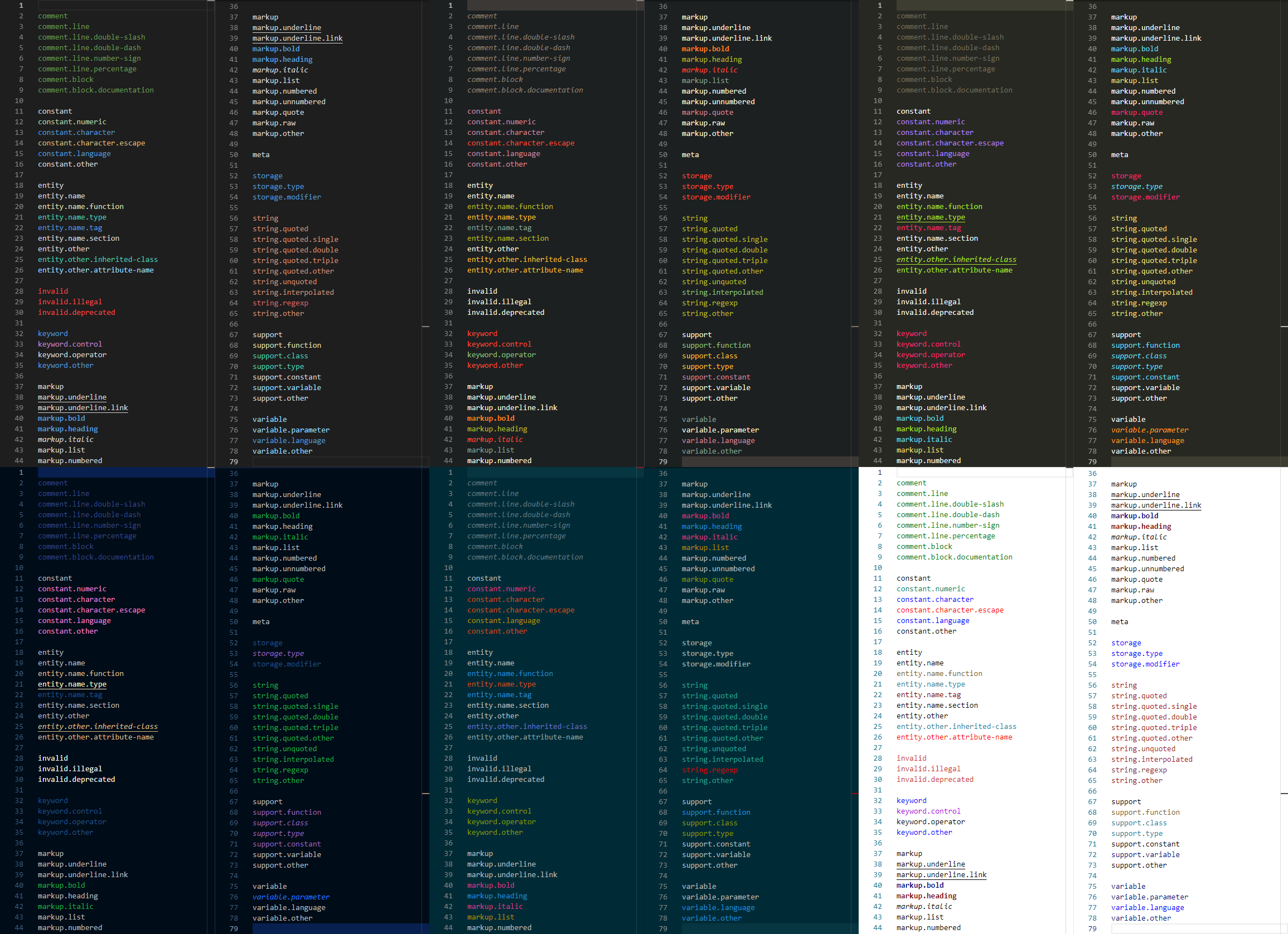This screenshot has height=934, width=1288.
Task: Click purple italic 'storage.type' in the navy panel
Action: click(x=278, y=654)
